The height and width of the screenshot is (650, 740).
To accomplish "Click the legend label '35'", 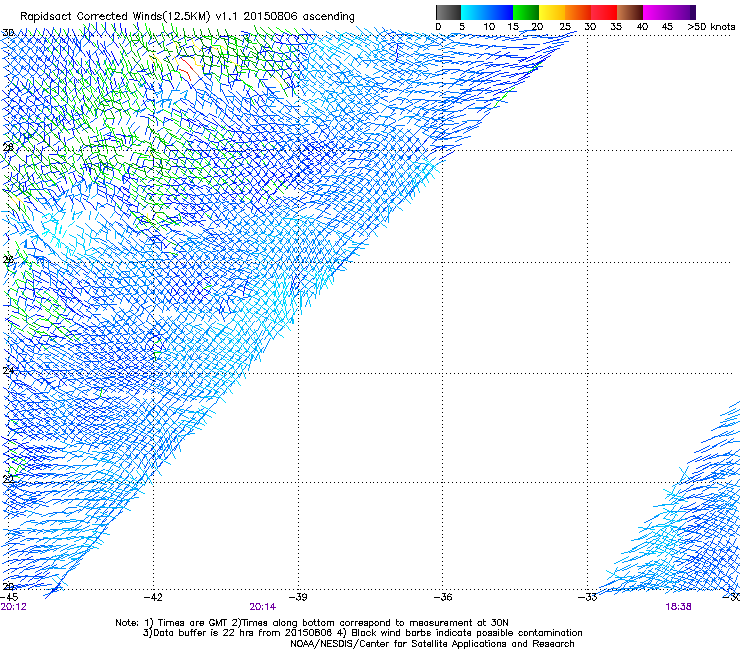I will click(x=616, y=26).
